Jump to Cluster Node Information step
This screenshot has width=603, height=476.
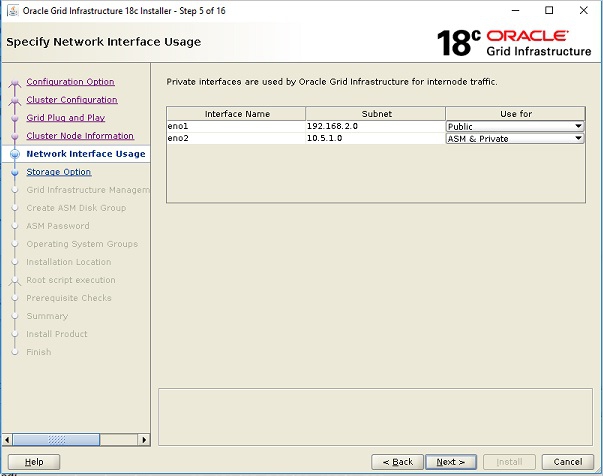(x=80, y=136)
